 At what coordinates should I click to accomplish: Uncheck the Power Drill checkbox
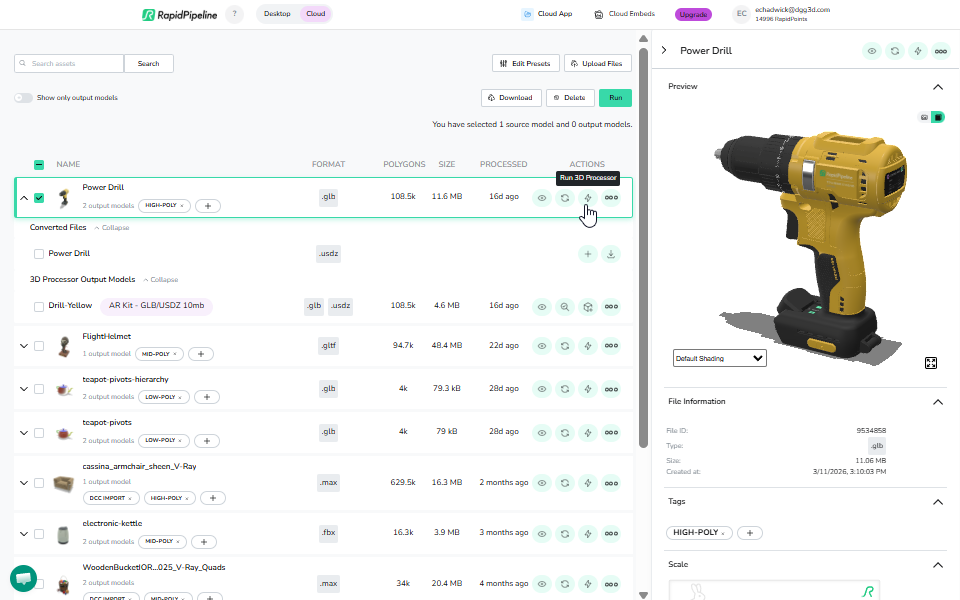click(39, 197)
